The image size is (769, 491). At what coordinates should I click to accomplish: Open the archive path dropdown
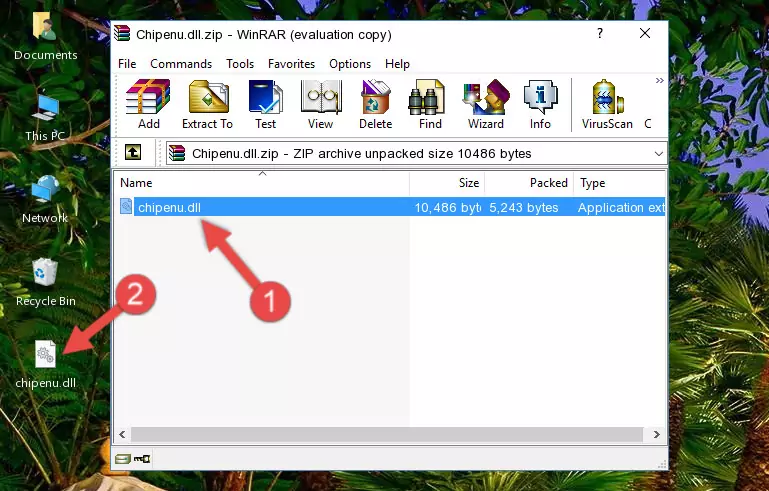(x=659, y=154)
